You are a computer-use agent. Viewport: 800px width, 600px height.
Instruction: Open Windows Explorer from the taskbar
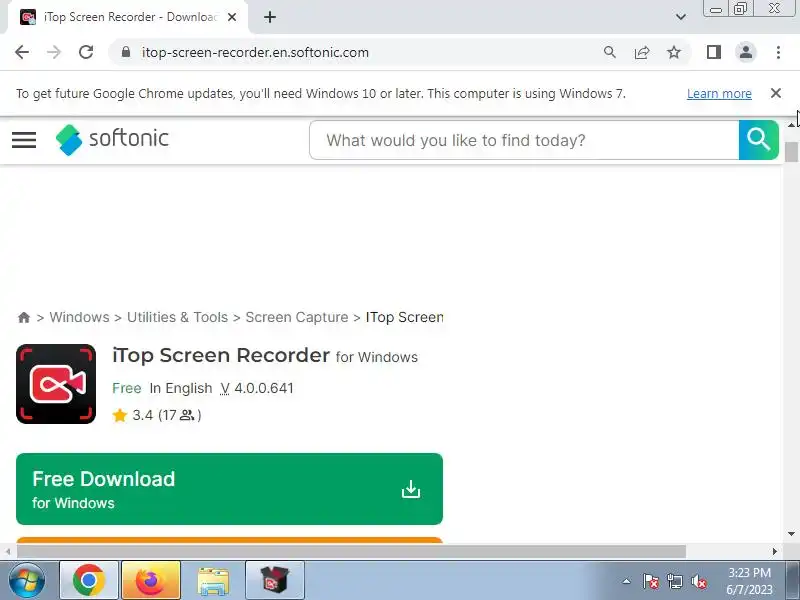213,581
